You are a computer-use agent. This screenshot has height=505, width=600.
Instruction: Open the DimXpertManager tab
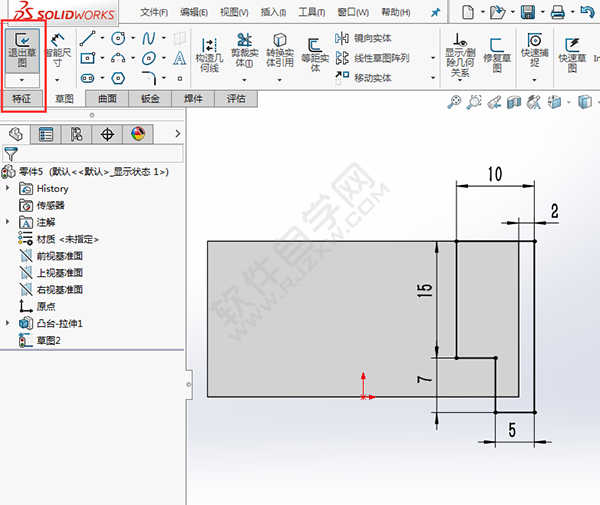(107, 134)
